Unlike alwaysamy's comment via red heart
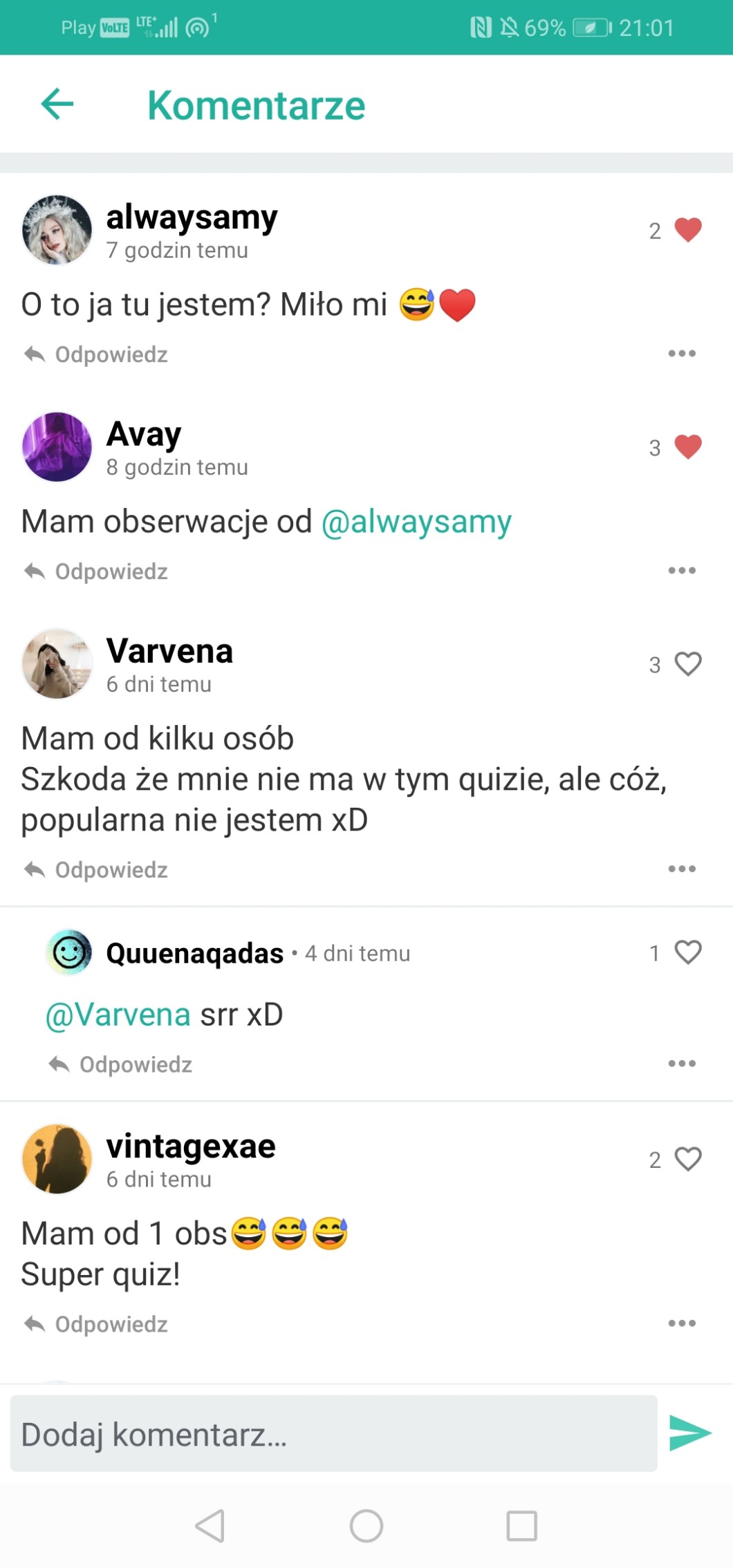The image size is (733, 1568). pos(688,230)
